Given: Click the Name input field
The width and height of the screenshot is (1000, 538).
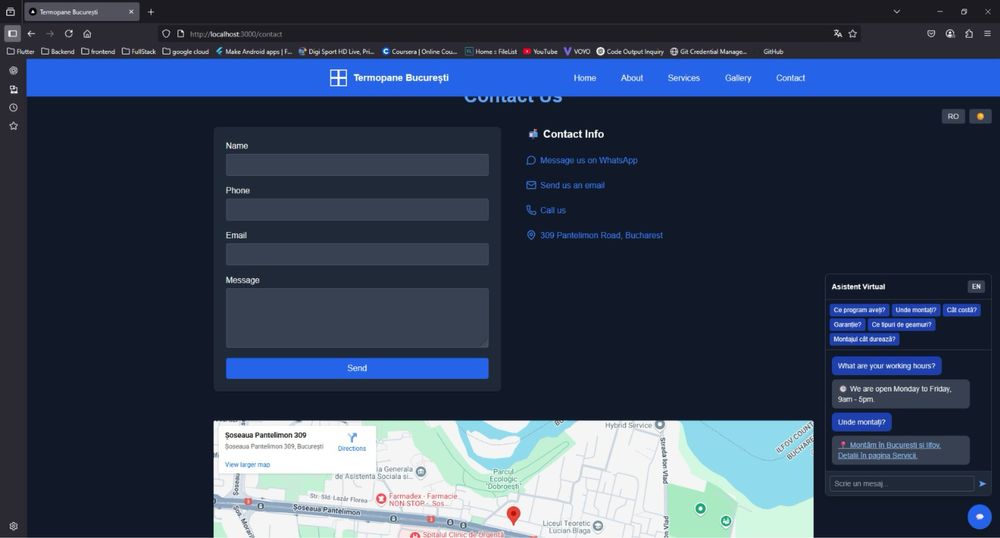Looking at the screenshot, I should (x=357, y=164).
